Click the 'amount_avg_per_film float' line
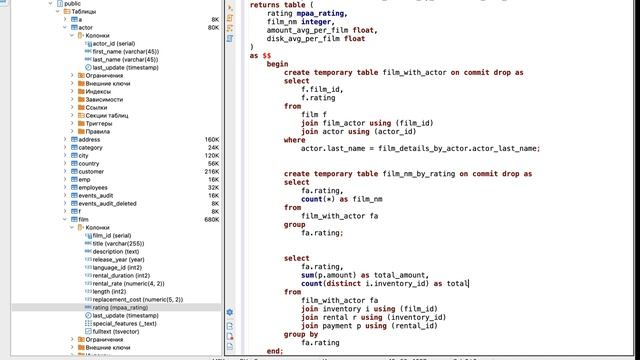The width and height of the screenshot is (640, 360). click(x=322, y=30)
